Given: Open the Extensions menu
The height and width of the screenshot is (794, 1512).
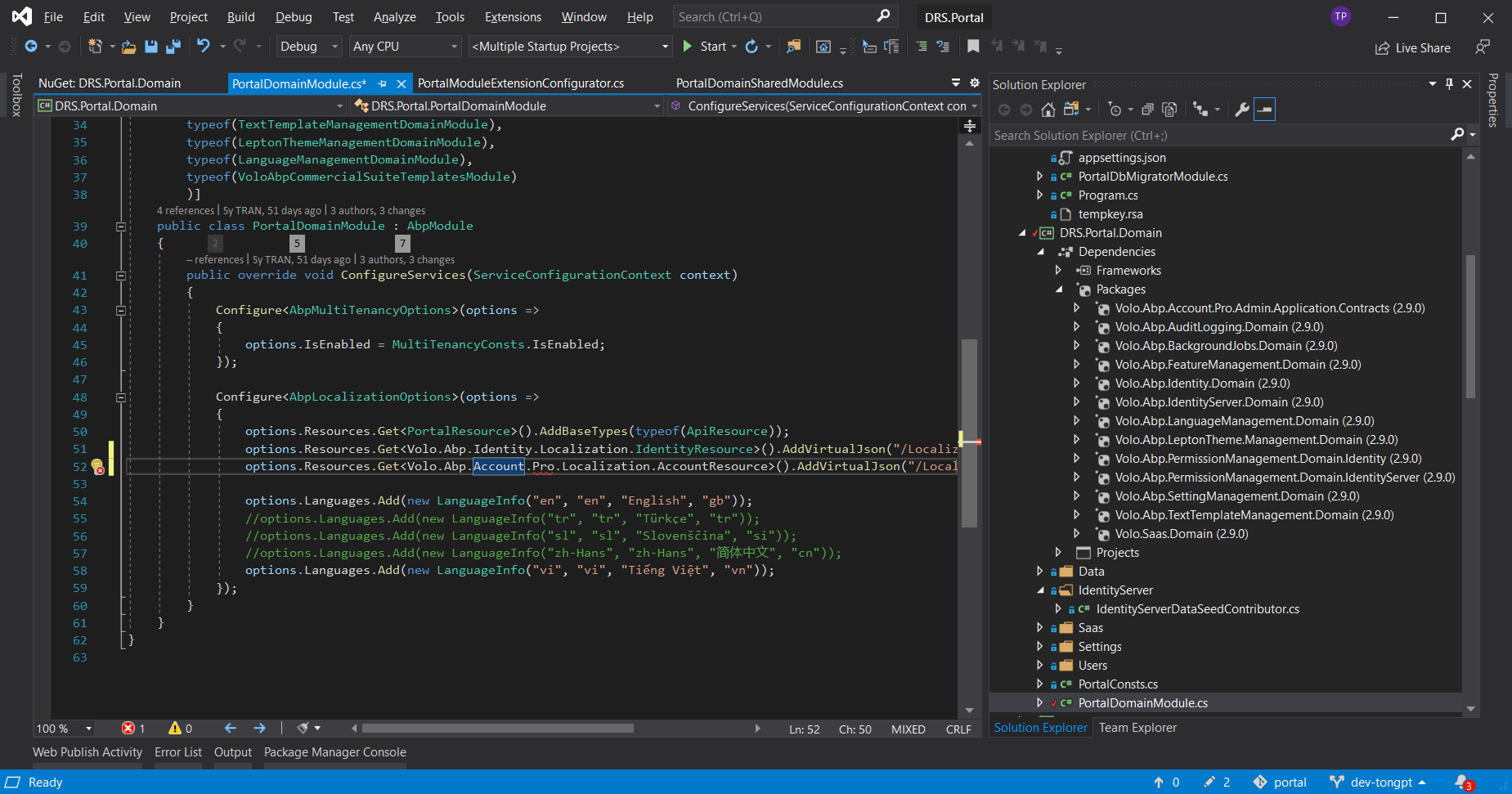Looking at the screenshot, I should coord(512,17).
